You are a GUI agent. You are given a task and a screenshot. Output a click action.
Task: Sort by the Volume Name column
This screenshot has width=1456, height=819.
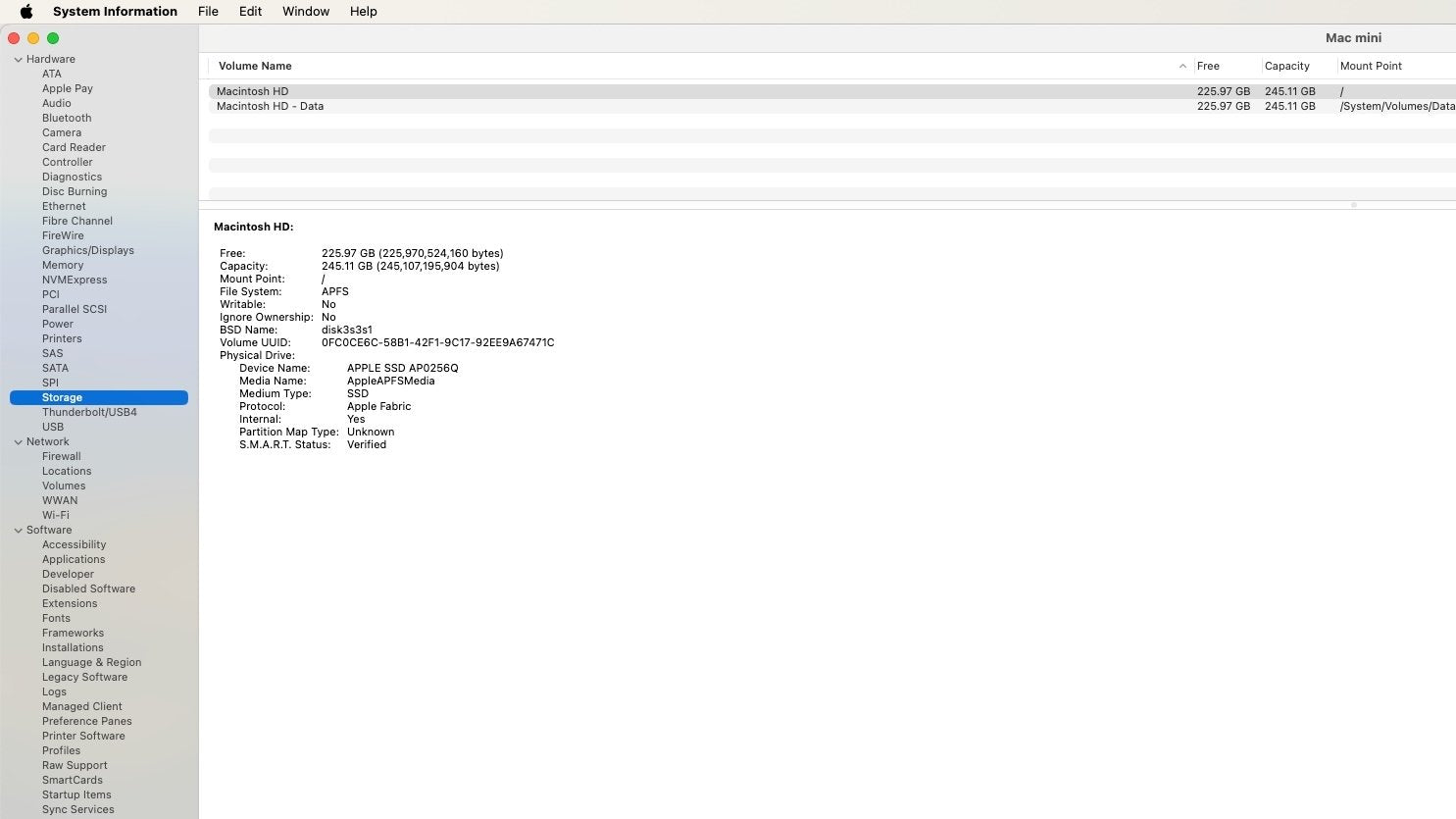click(x=255, y=67)
